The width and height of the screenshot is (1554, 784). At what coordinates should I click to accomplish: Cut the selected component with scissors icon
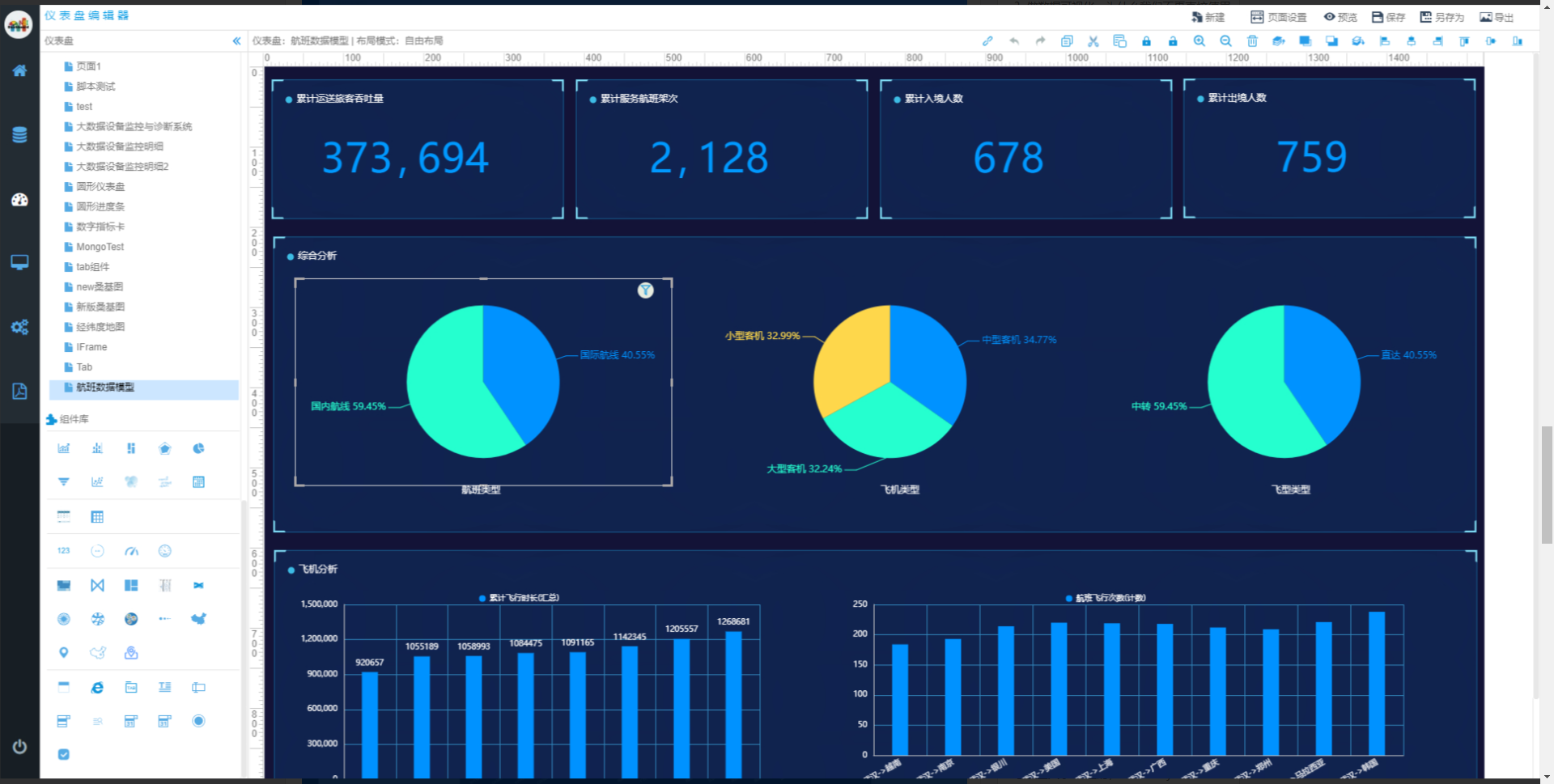(x=1093, y=41)
